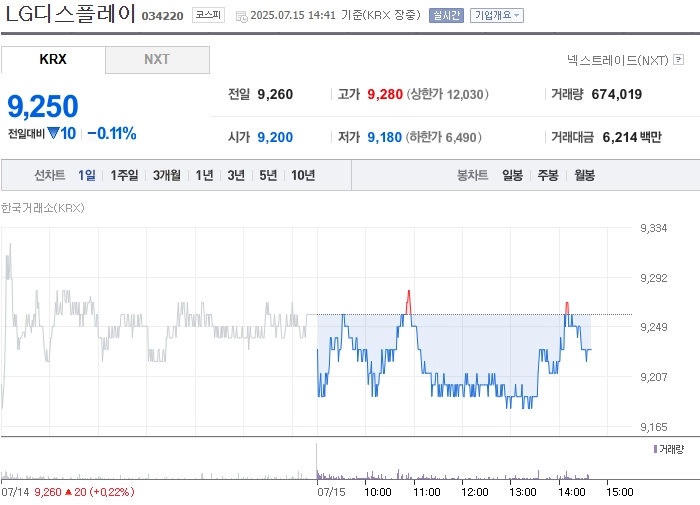Image resolution: width=700 pixels, height=505 pixels.
Task: Show the 월봉 candlestick chart
Action: tap(584, 175)
